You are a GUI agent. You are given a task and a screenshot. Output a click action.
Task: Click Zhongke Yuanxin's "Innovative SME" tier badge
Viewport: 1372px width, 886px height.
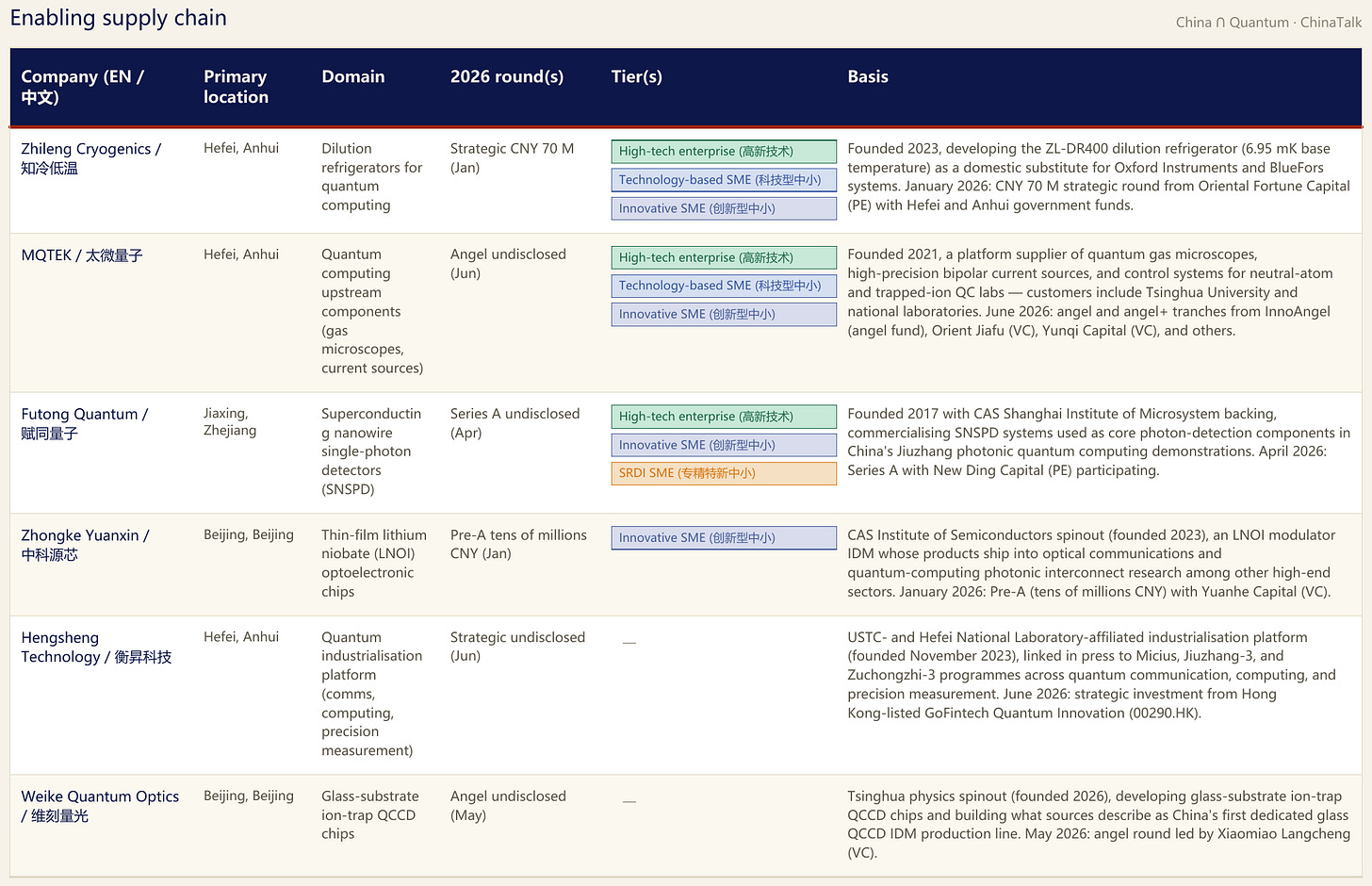[x=724, y=538]
